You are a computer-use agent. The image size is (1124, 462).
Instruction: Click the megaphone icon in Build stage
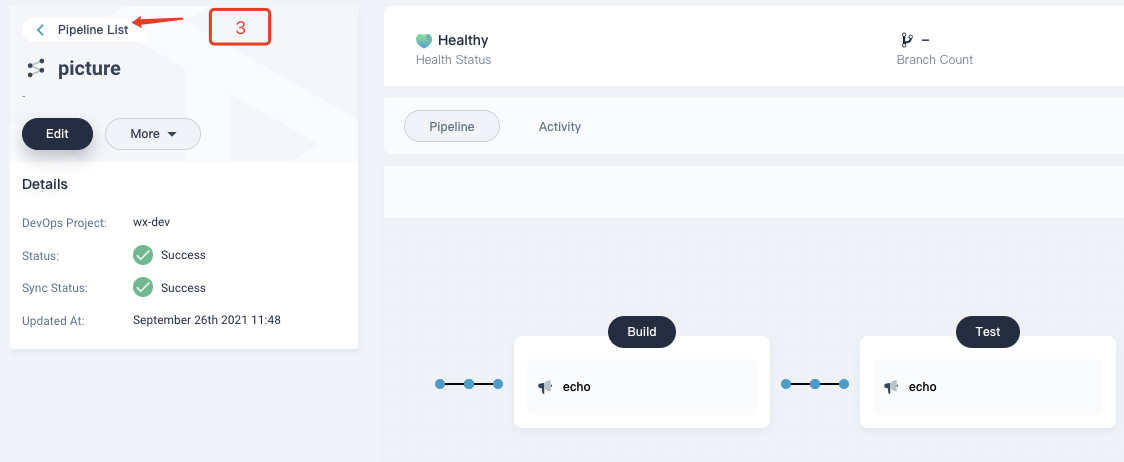tap(546, 387)
